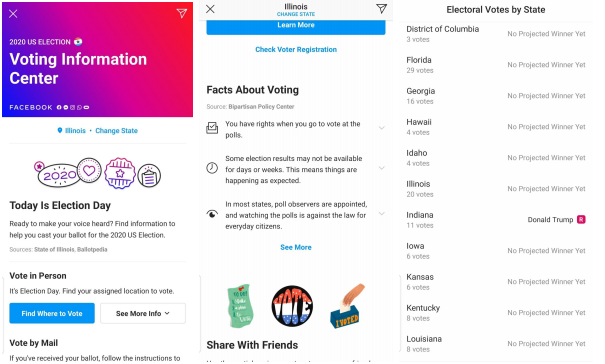This screenshot has height=364, width=605.
Task: Tap the eye icon beside poll observers fact
Action: 212,214
